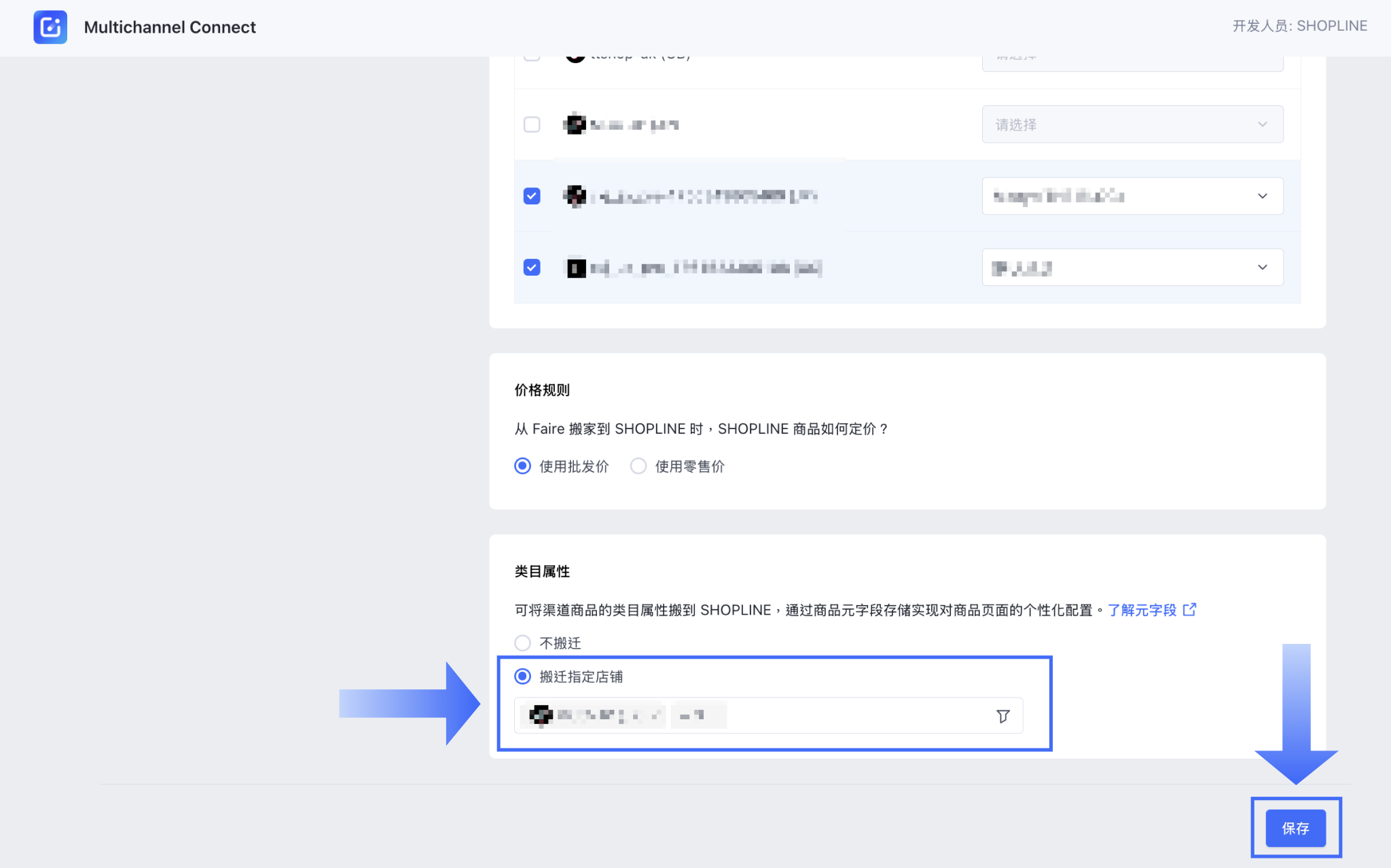Uncheck the first checked store checkbox
The image size is (1391, 868).
tap(532, 196)
